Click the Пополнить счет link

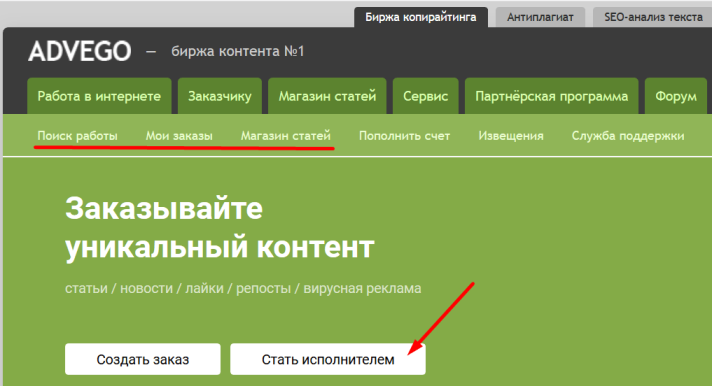[x=405, y=136]
